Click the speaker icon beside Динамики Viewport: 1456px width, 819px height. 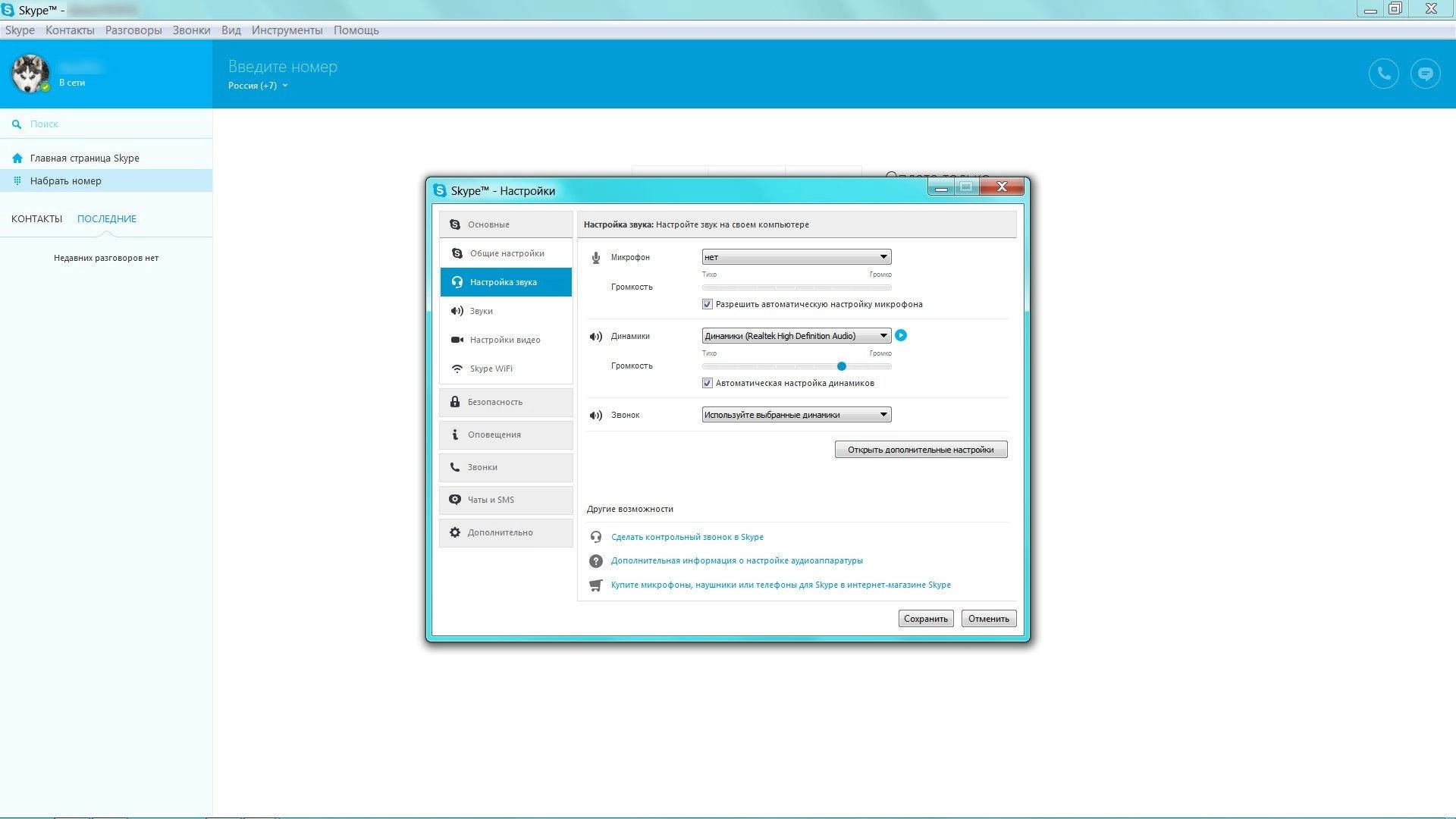point(596,337)
